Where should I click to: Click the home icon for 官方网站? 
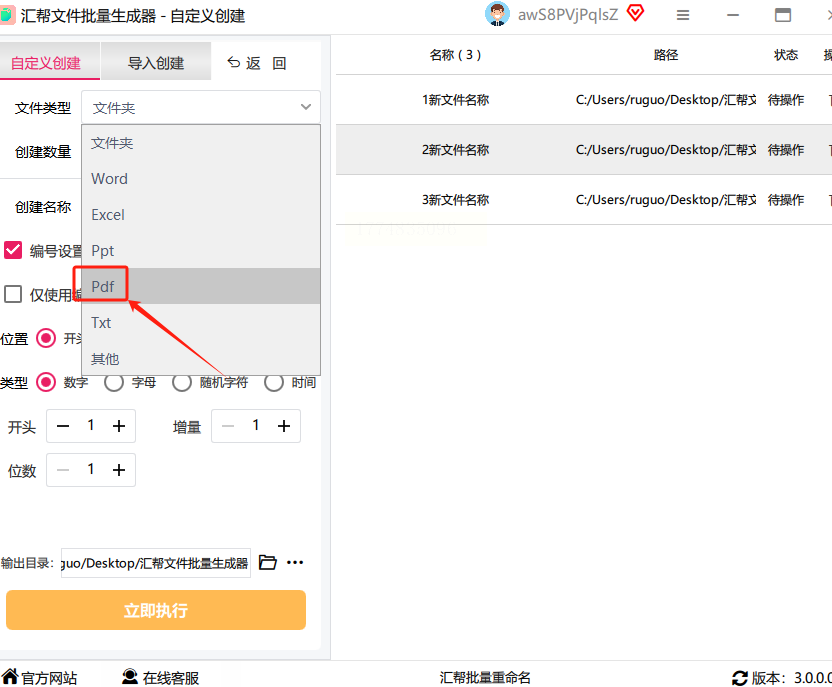(10, 677)
